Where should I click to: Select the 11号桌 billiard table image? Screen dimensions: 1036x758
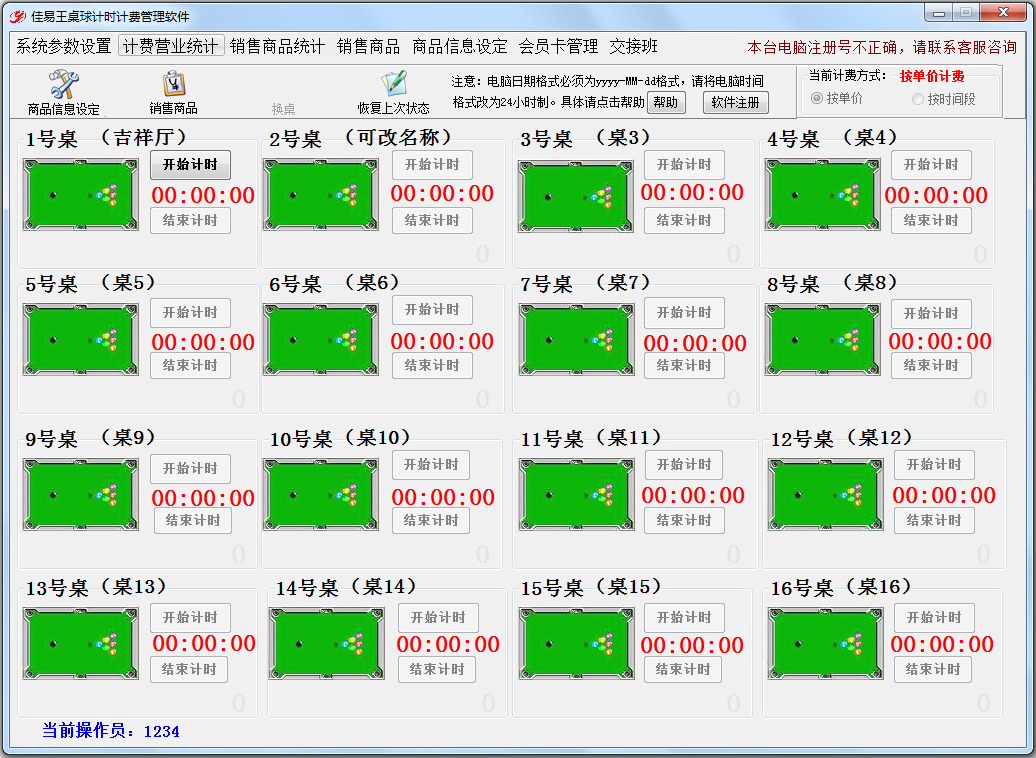577,495
